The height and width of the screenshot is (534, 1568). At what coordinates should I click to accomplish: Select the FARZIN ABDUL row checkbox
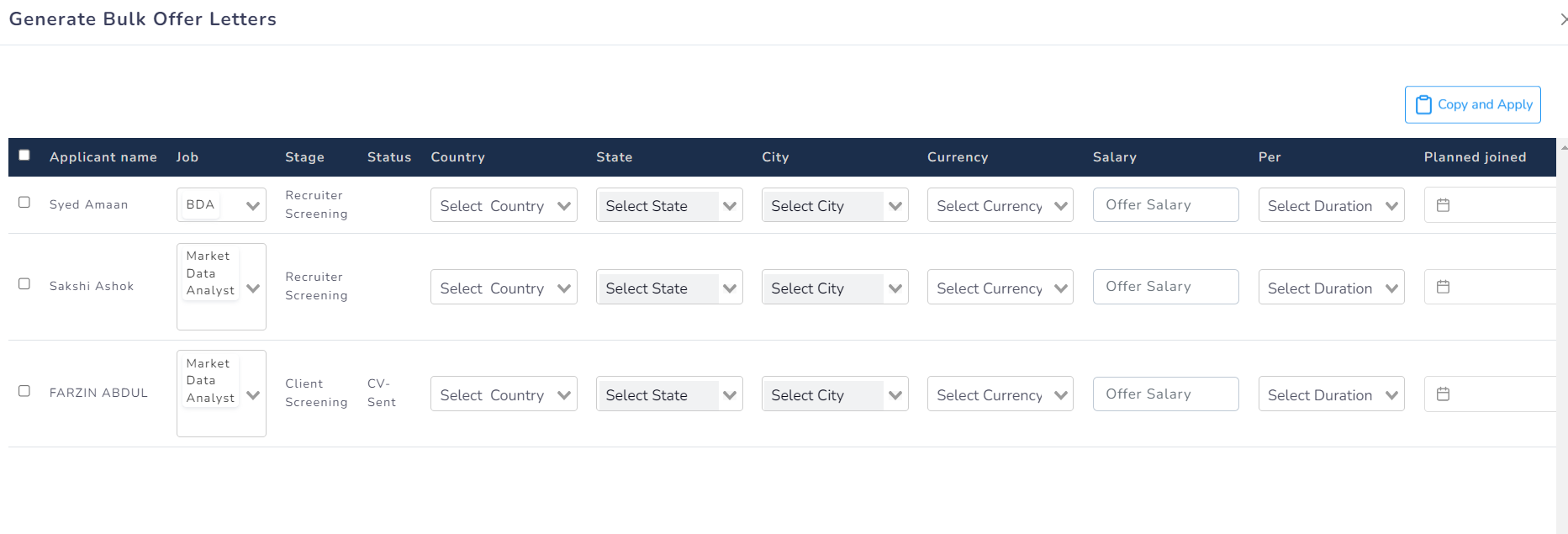(x=24, y=391)
